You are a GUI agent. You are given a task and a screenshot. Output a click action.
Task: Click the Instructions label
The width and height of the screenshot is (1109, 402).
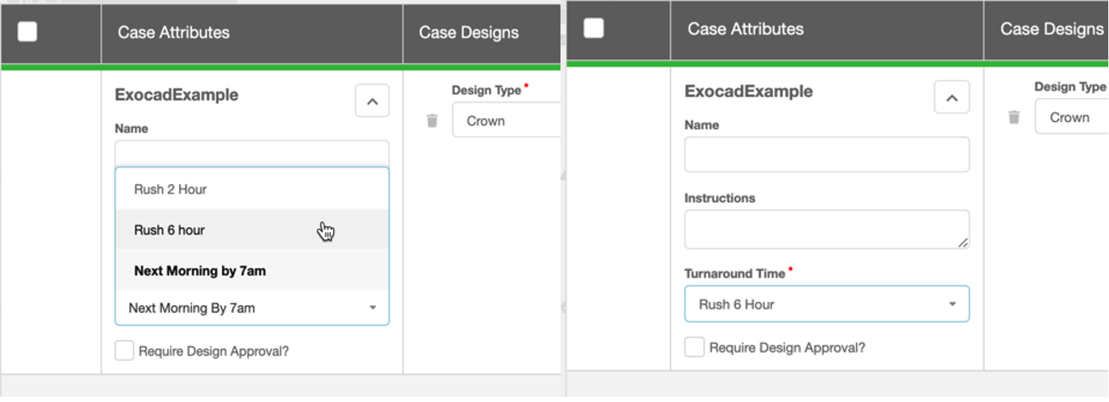tap(720, 198)
